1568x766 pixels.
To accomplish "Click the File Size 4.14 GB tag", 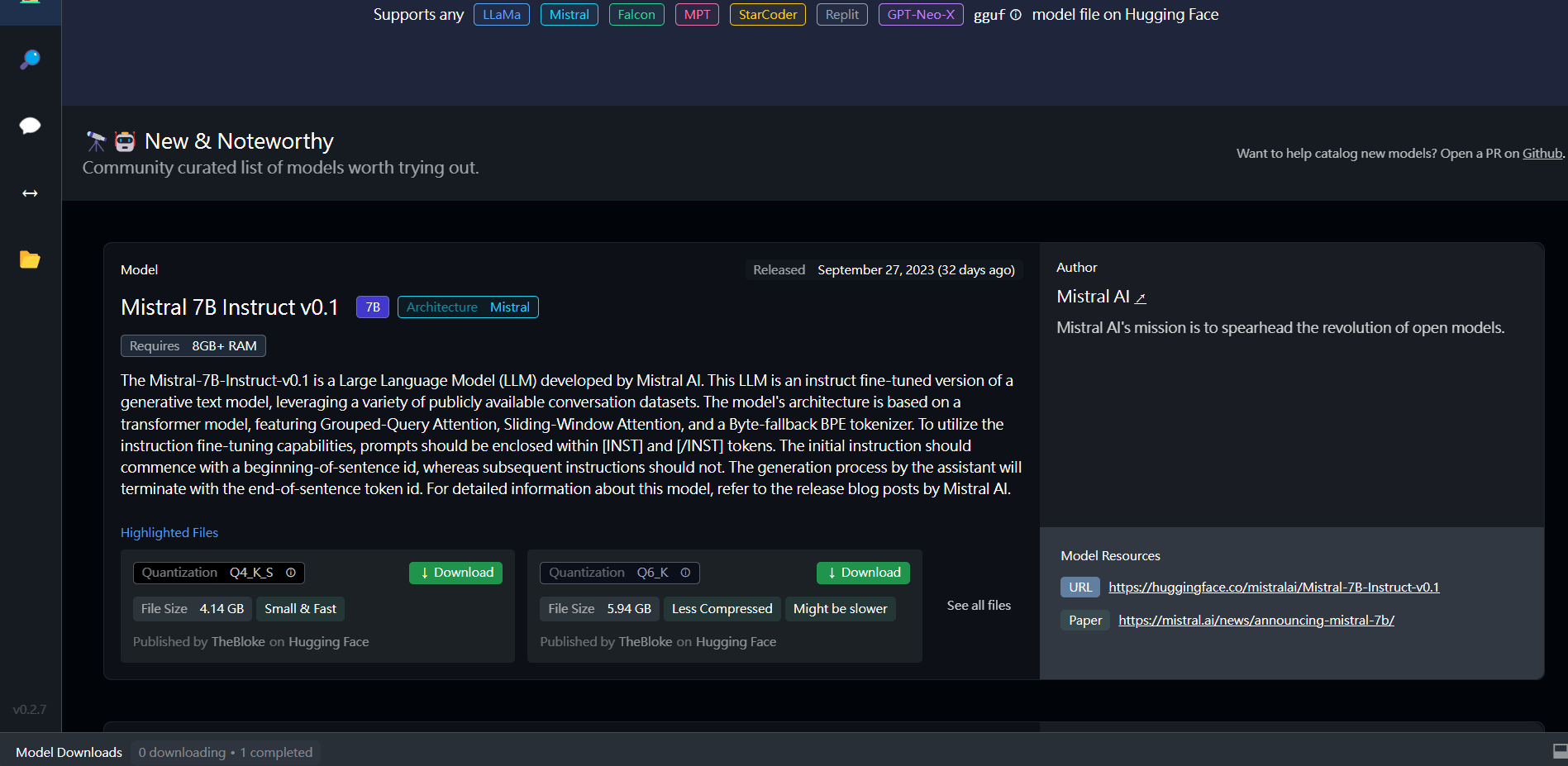I will pos(193,609).
